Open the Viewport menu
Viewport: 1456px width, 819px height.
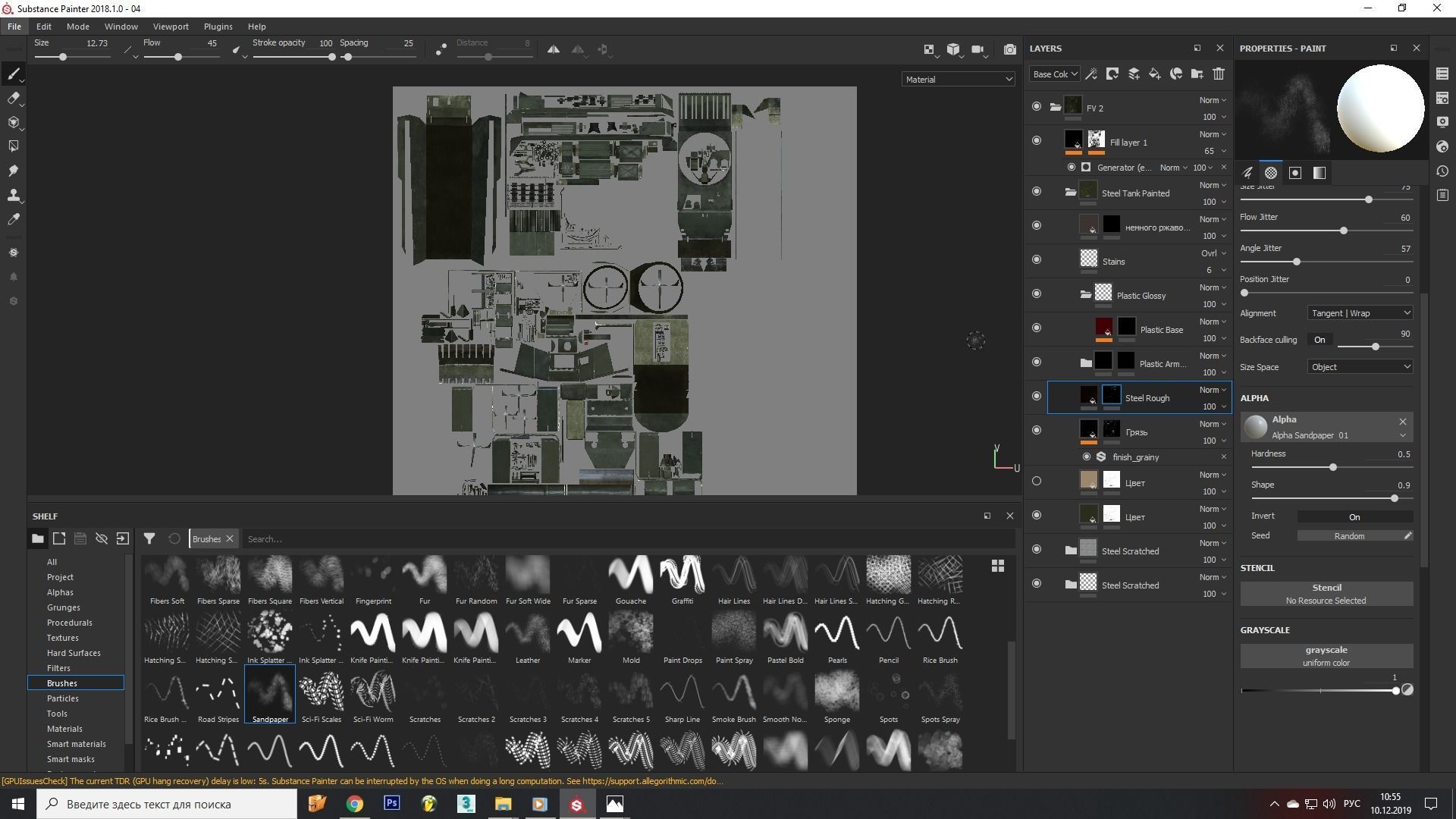pos(170,27)
